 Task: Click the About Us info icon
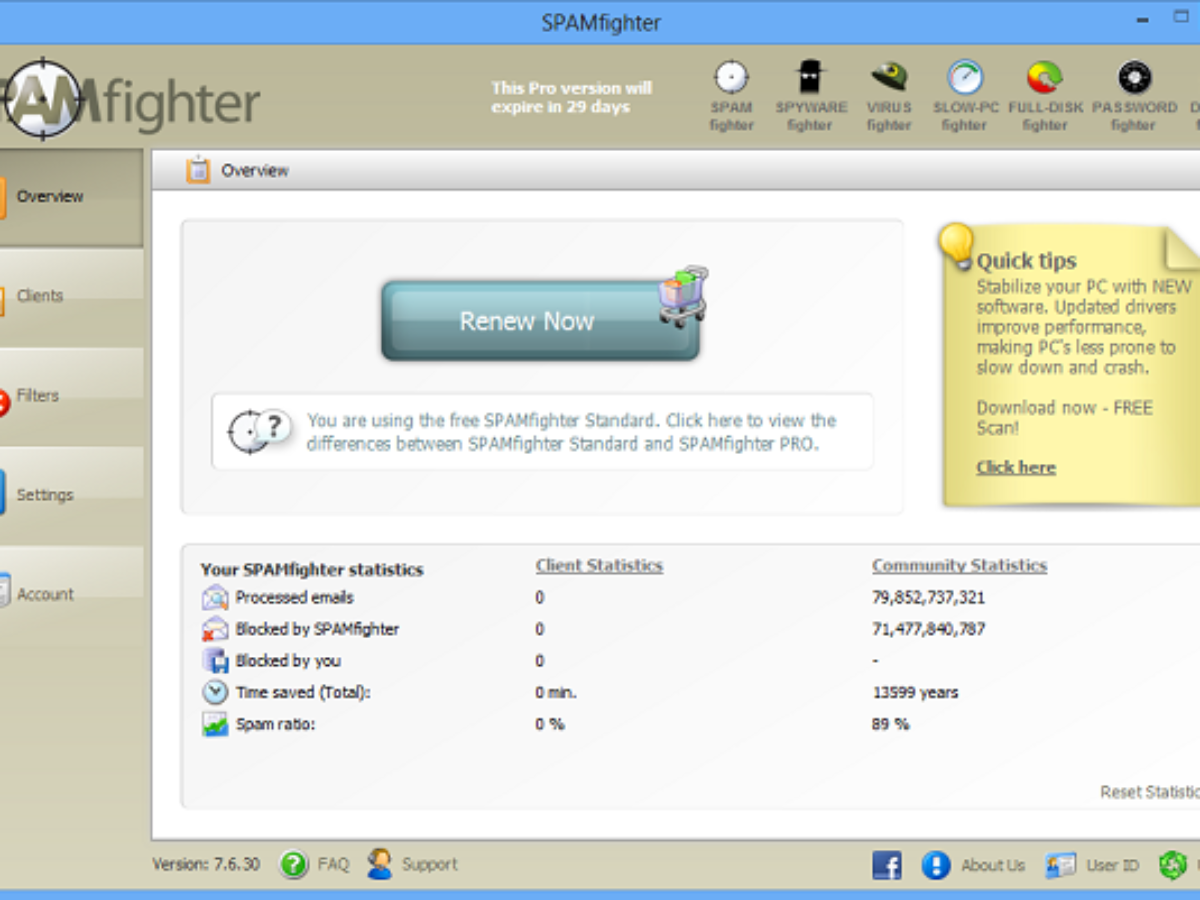936,865
